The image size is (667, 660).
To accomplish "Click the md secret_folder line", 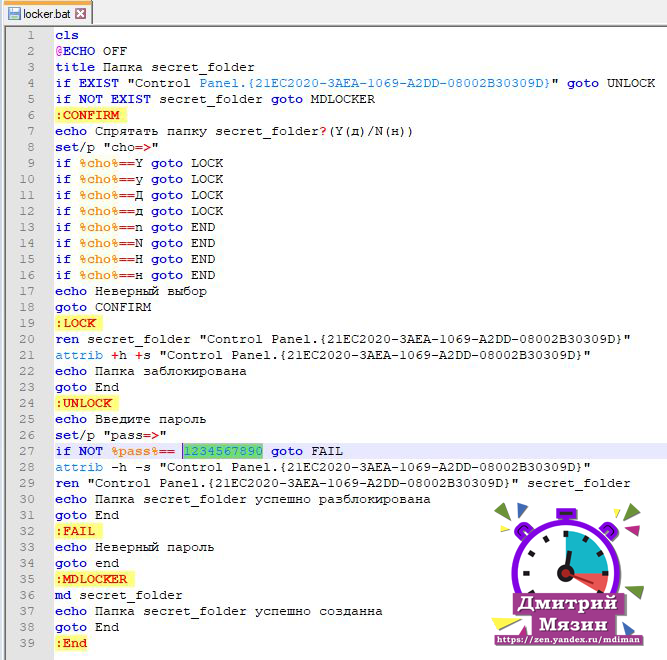I will pyautogui.click(x=119, y=595).
